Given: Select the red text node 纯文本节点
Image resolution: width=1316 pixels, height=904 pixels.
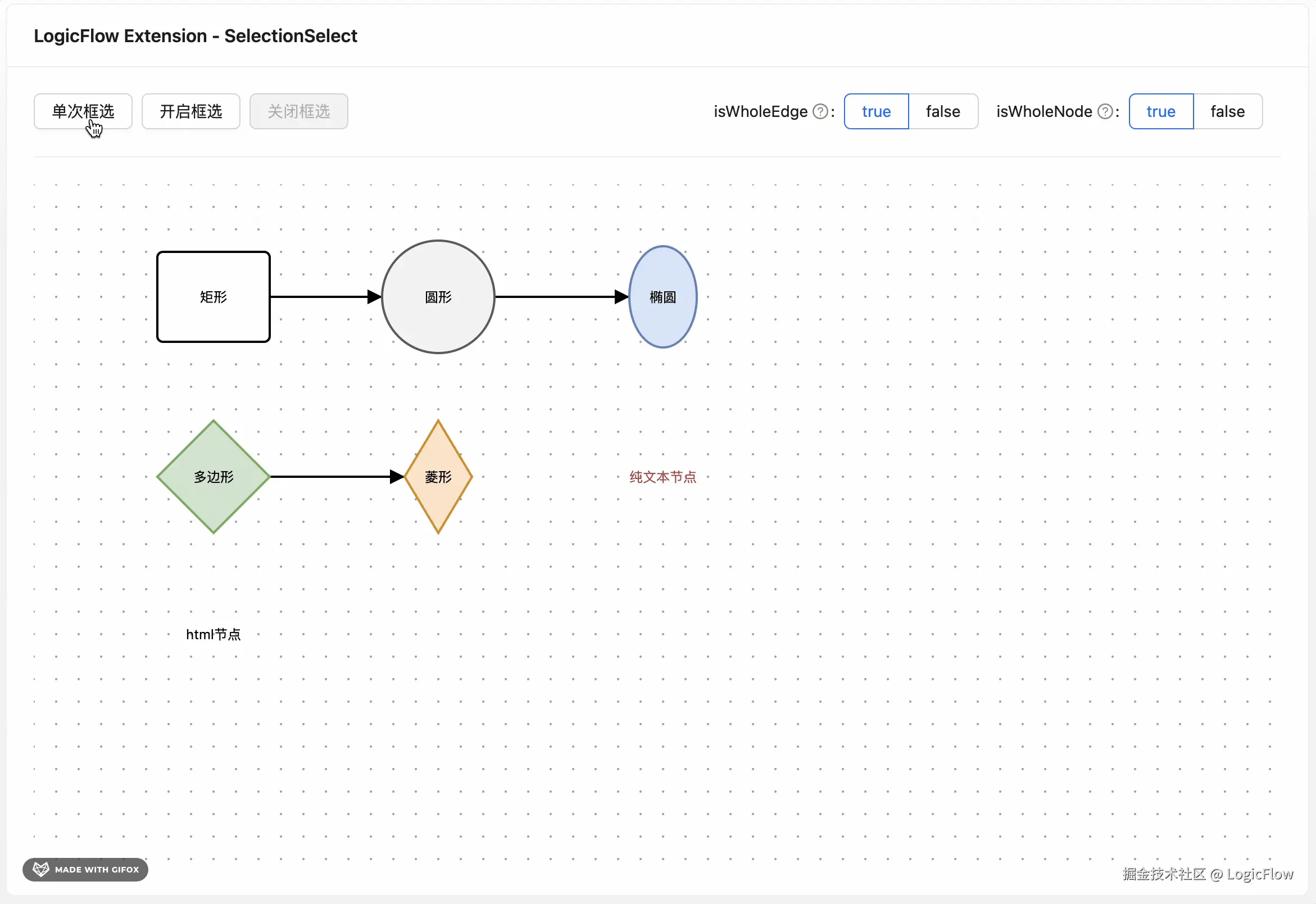Looking at the screenshot, I should tap(662, 477).
